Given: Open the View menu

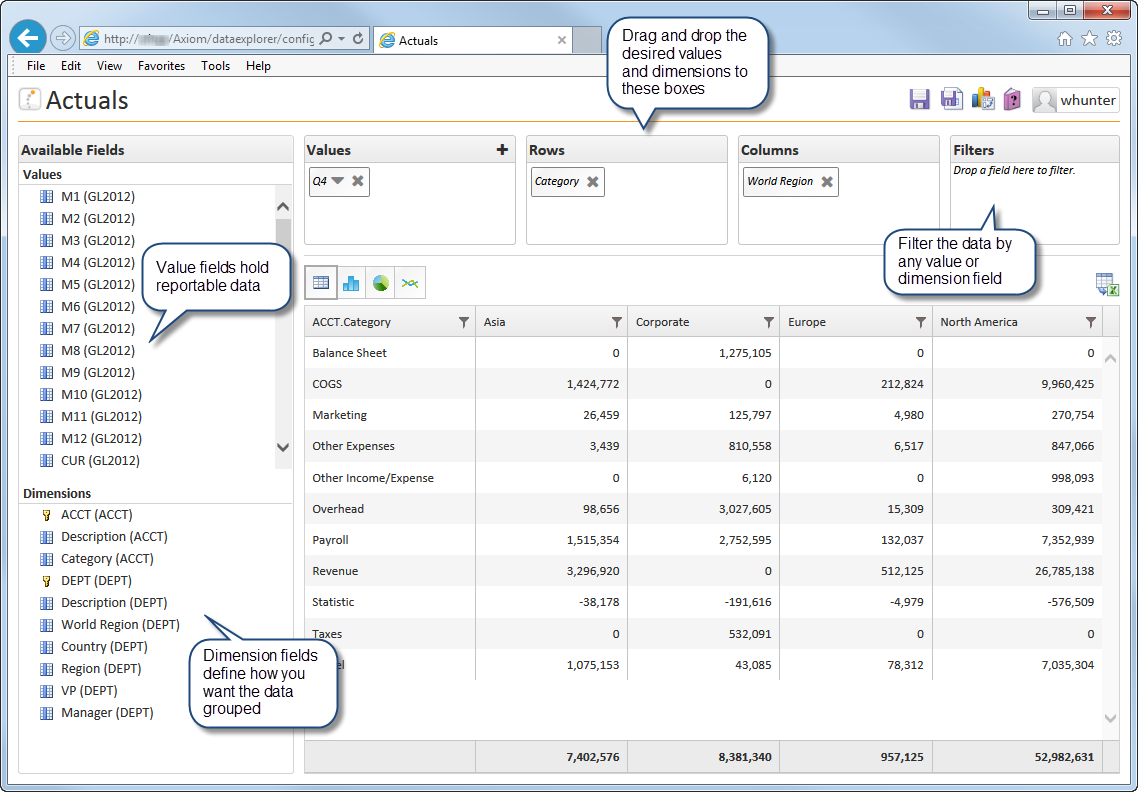Looking at the screenshot, I should click(x=110, y=65).
